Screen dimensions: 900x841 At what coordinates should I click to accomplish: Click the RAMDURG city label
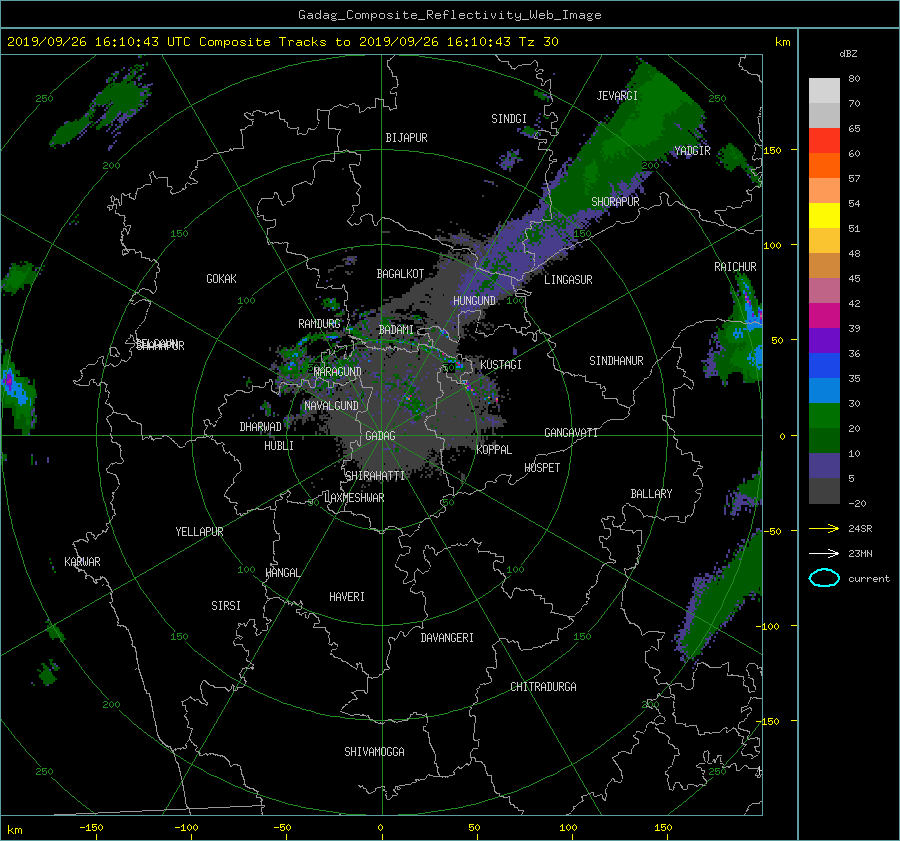(x=319, y=324)
